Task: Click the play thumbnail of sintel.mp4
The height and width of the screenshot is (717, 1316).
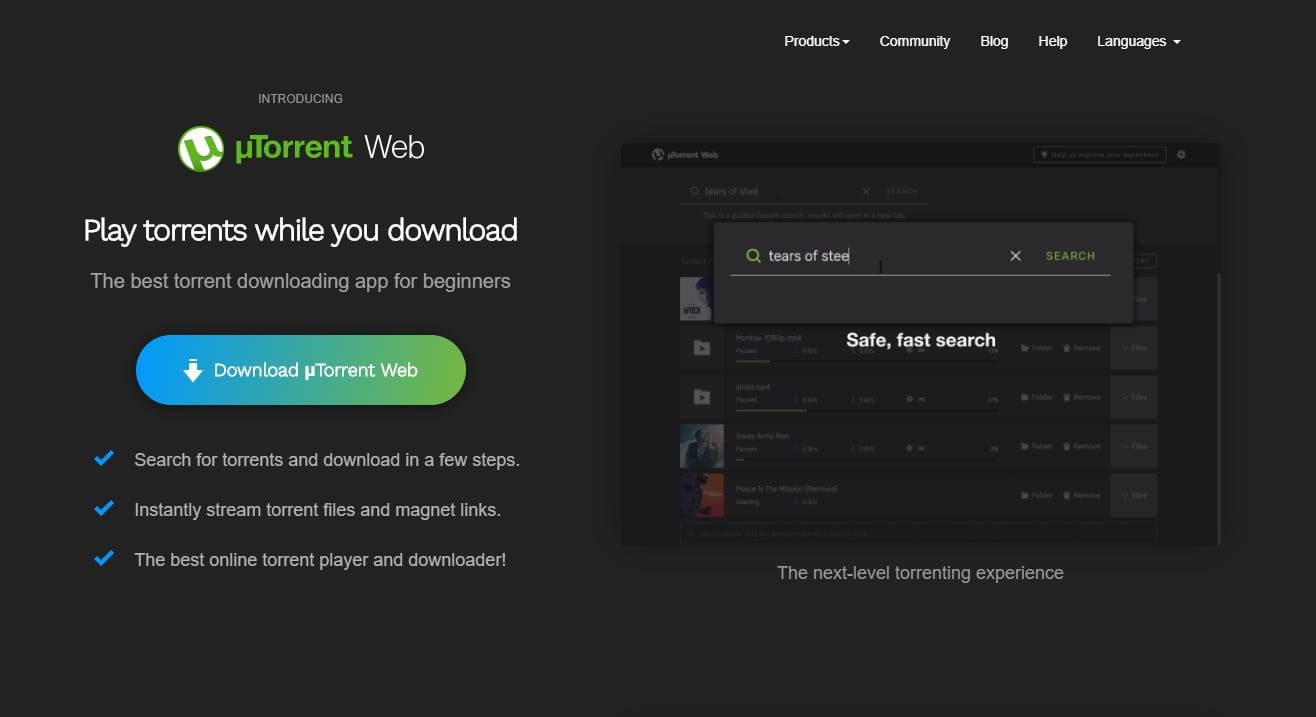Action: click(x=701, y=397)
